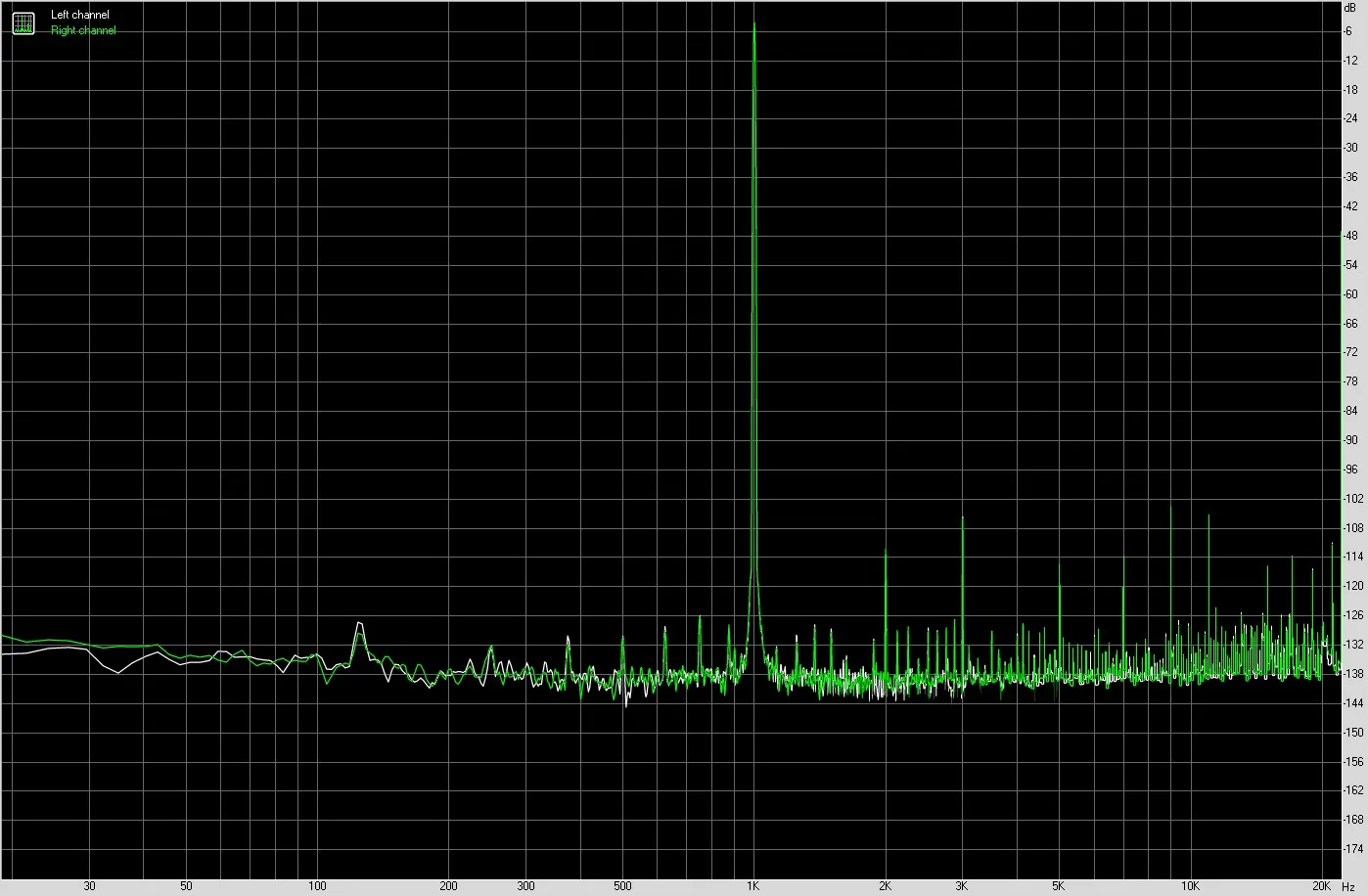Click the 20K frequency axis label

click(1321, 886)
